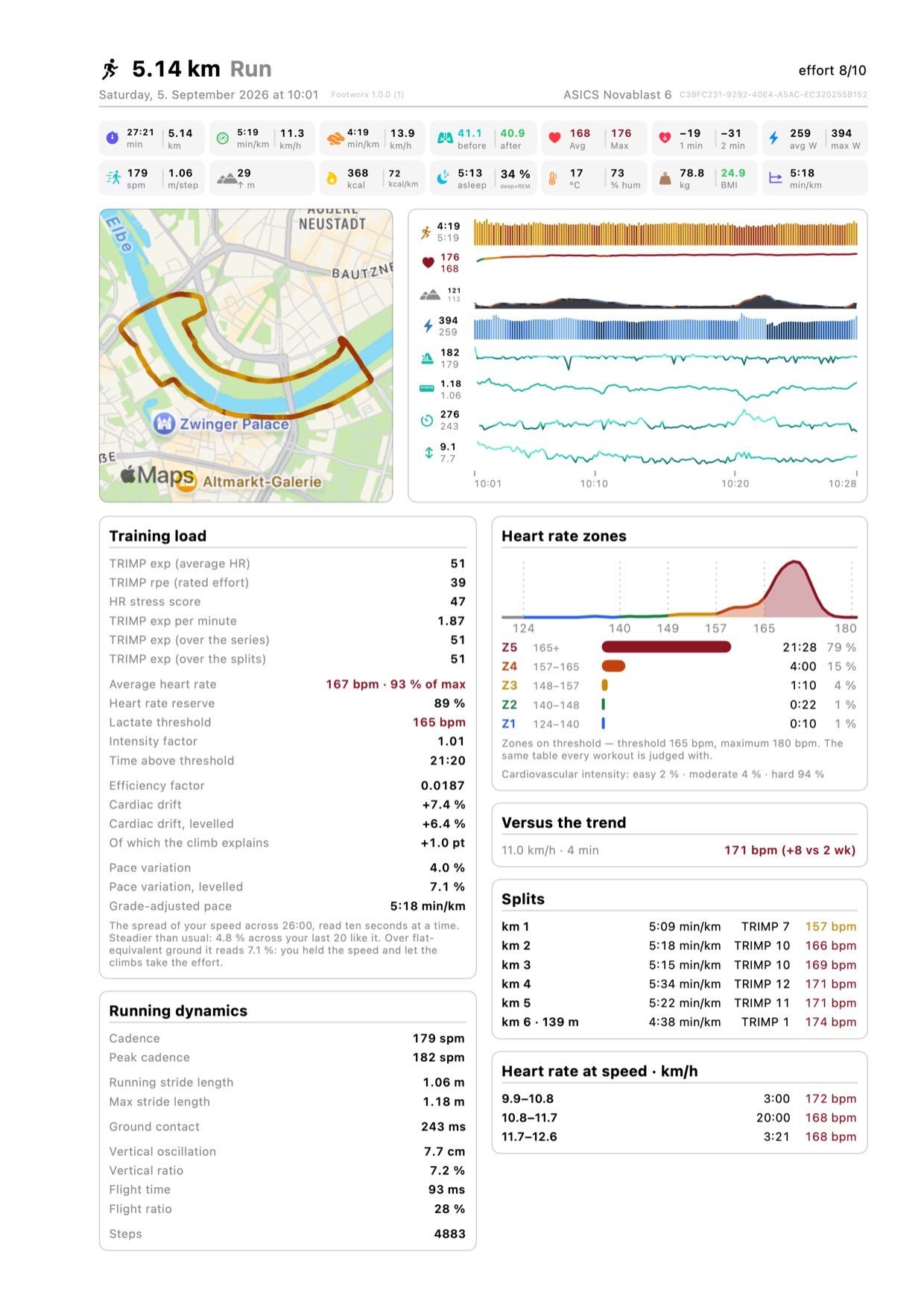Click the power bolt icon beside 394 in chart
This screenshot has width=924, height=1307.
[x=428, y=326]
